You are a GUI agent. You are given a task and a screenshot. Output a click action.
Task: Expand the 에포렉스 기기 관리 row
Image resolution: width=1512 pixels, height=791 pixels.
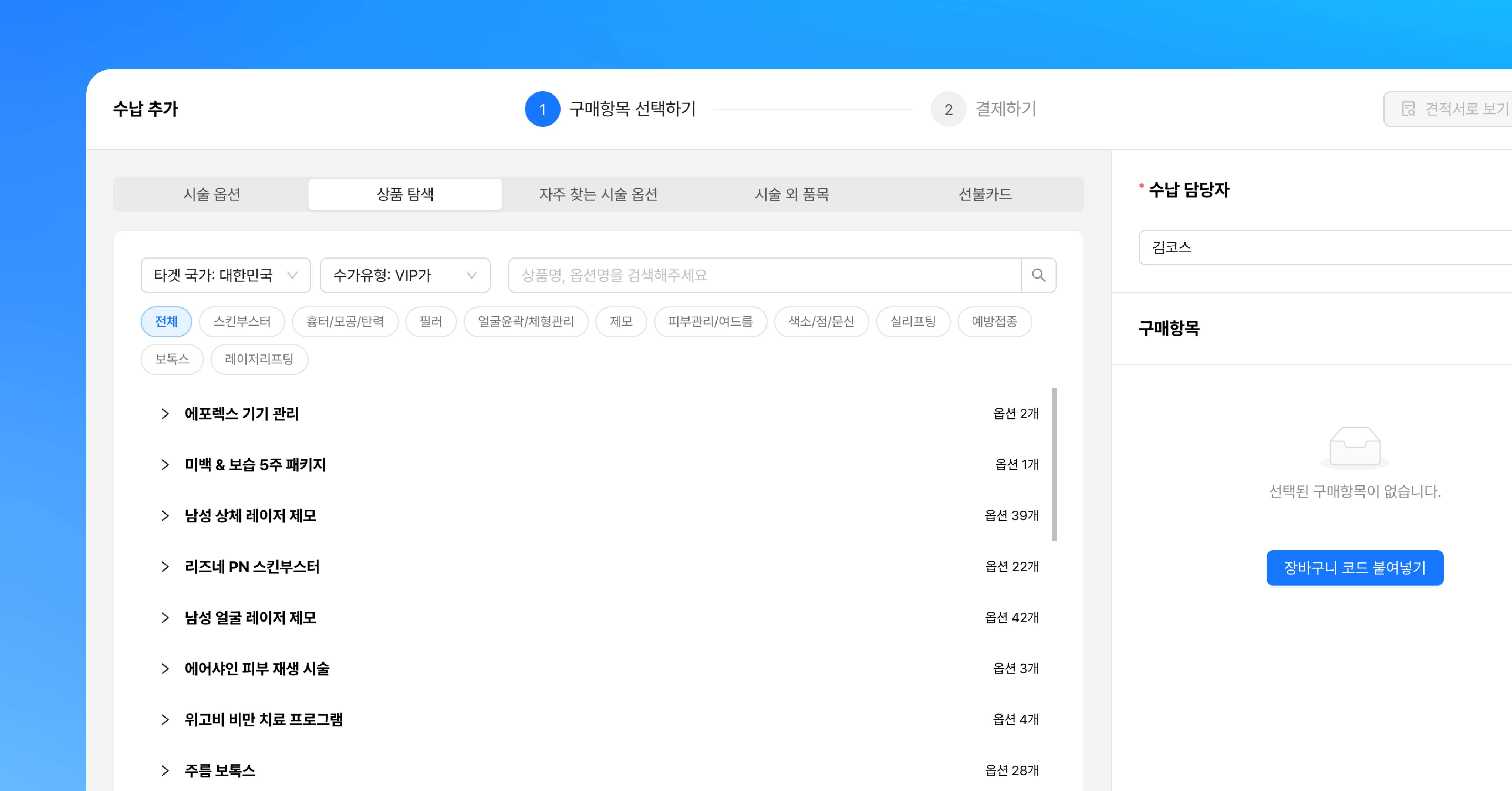click(165, 413)
